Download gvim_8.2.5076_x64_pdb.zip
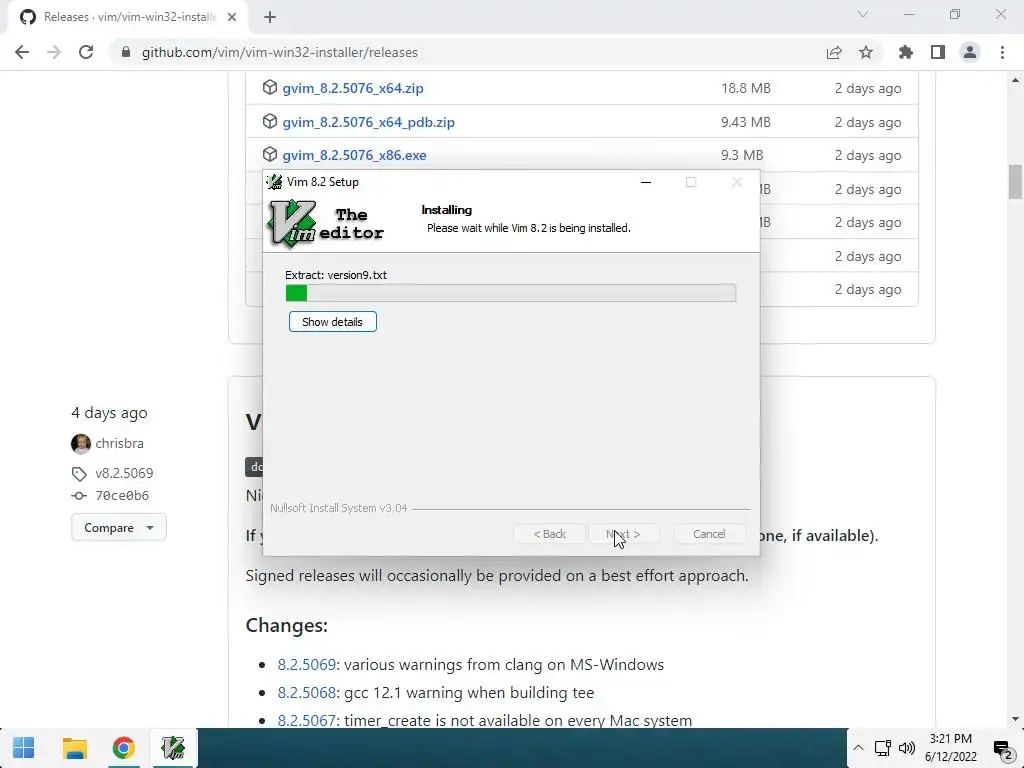This screenshot has height=768, width=1024. click(x=368, y=122)
